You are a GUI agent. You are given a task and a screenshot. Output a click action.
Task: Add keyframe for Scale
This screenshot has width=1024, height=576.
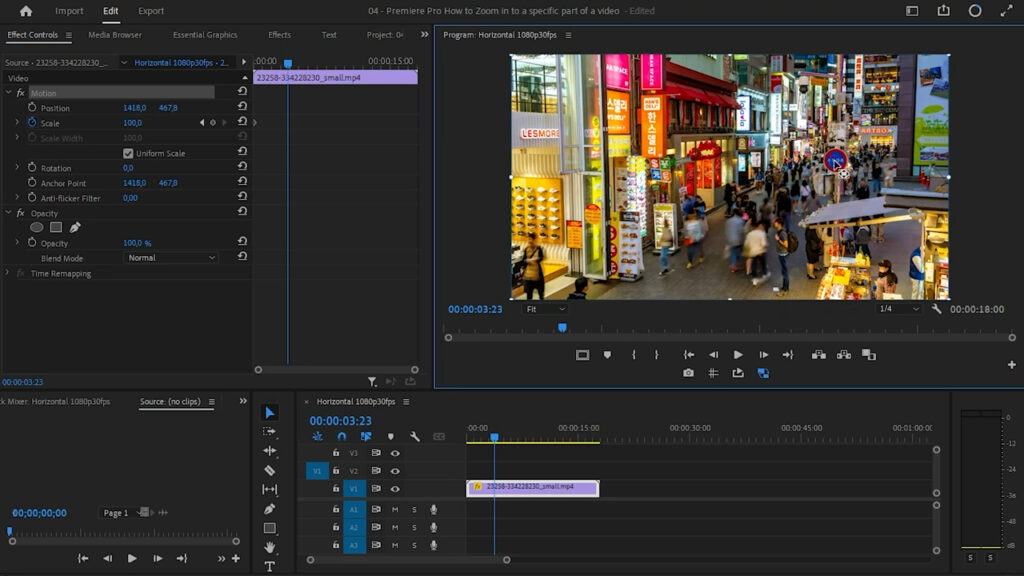click(x=213, y=122)
